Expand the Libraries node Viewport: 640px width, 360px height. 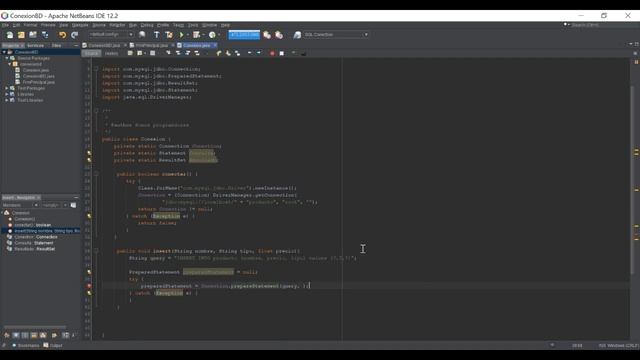(7, 94)
